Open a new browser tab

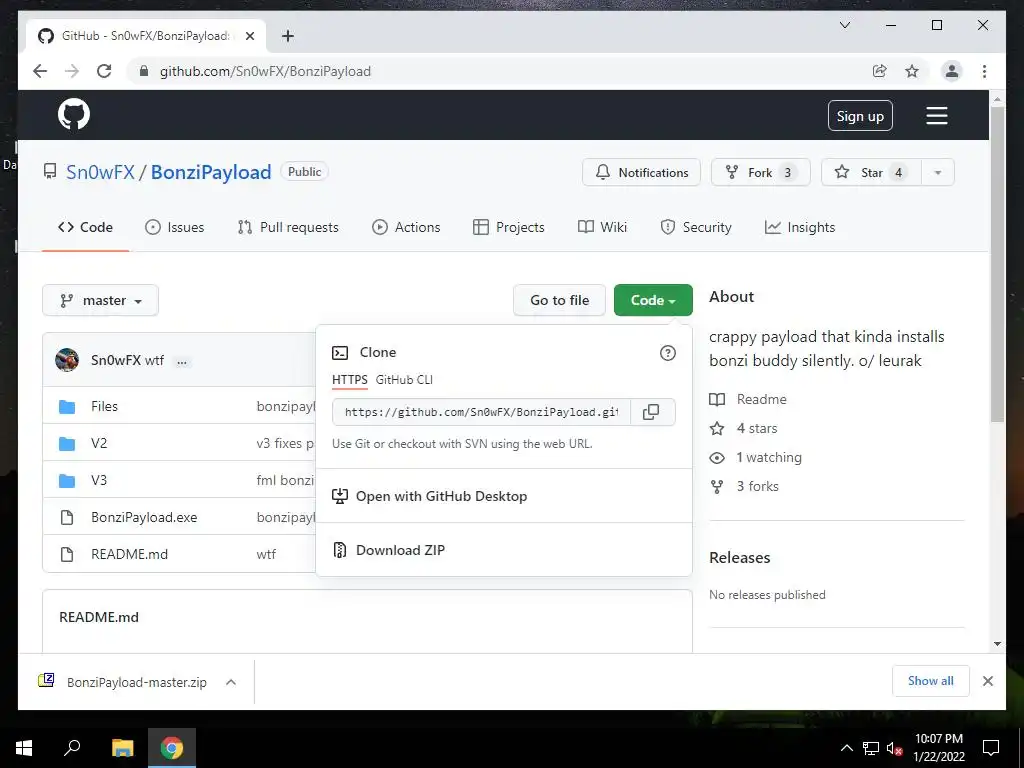pyautogui.click(x=288, y=36)
